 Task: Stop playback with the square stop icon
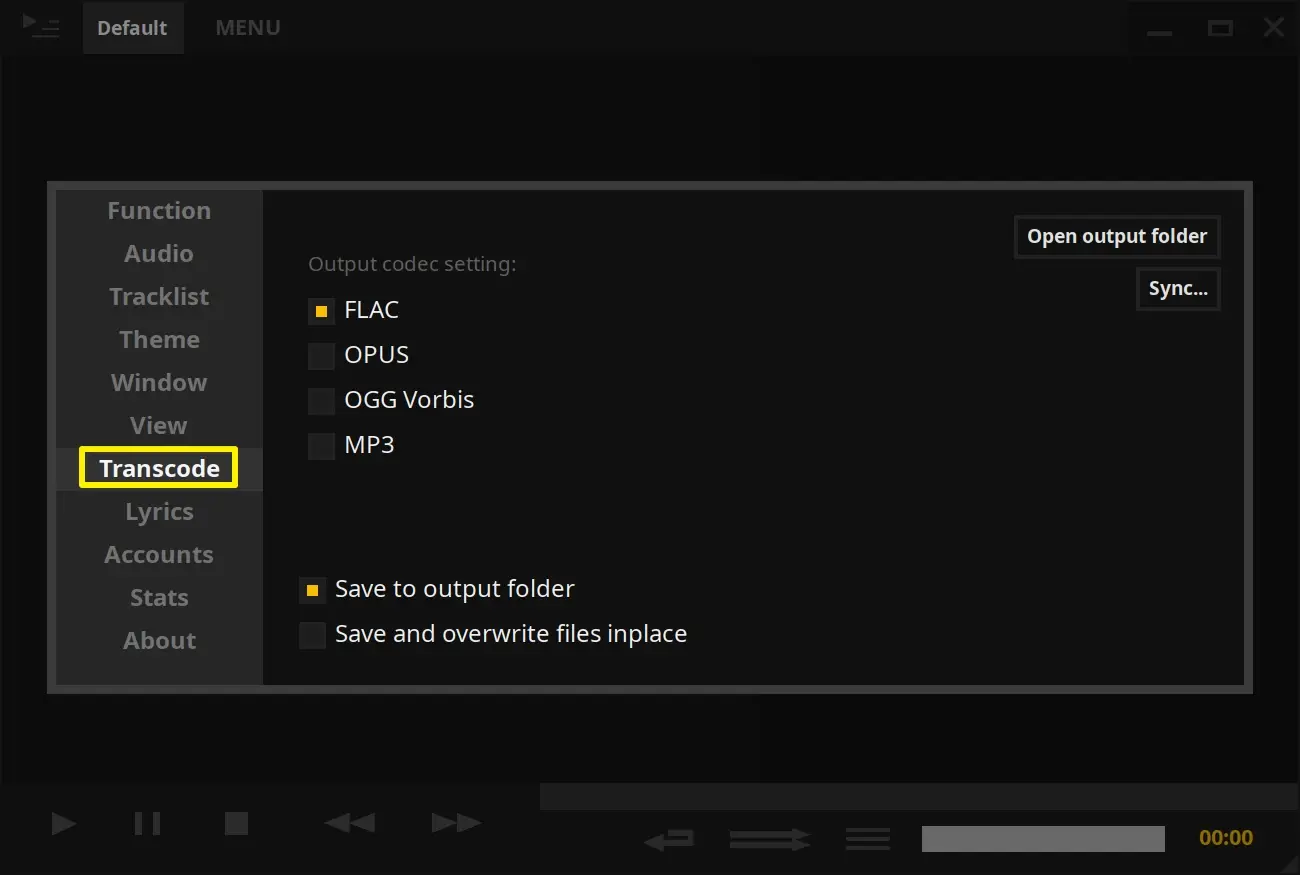pos(236,824)
